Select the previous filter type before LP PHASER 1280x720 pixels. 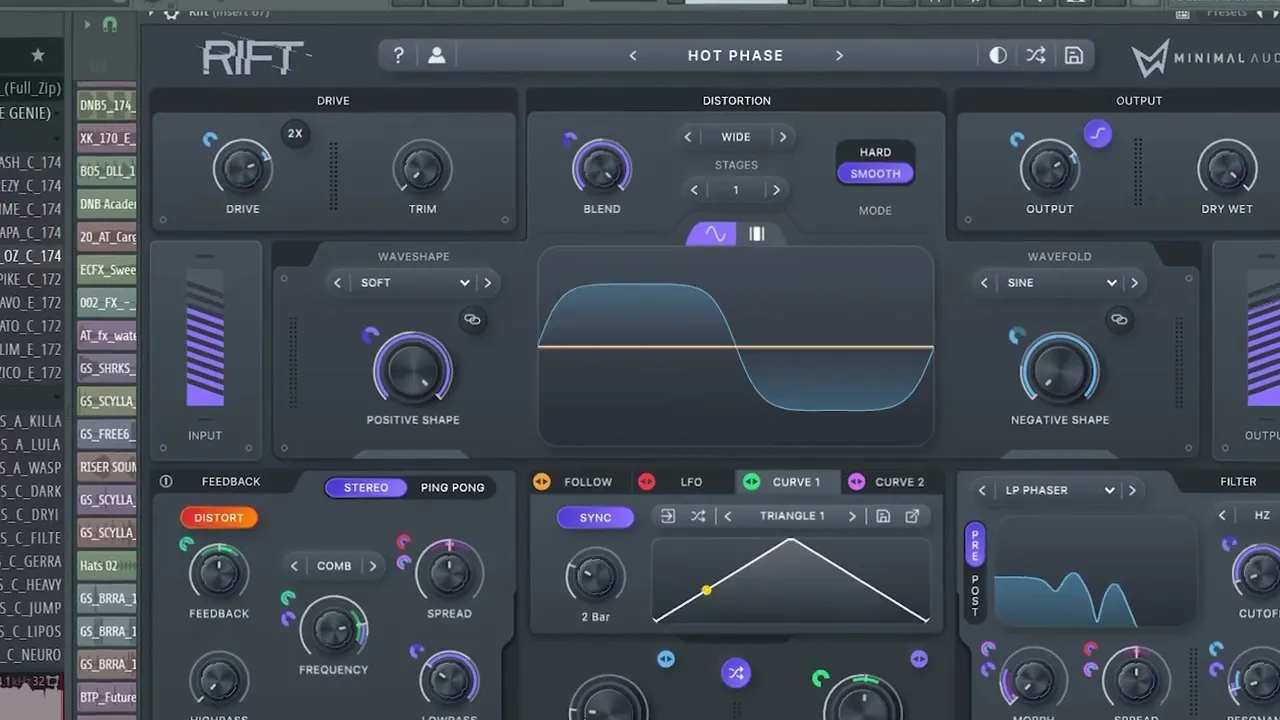tap(983, 491)
